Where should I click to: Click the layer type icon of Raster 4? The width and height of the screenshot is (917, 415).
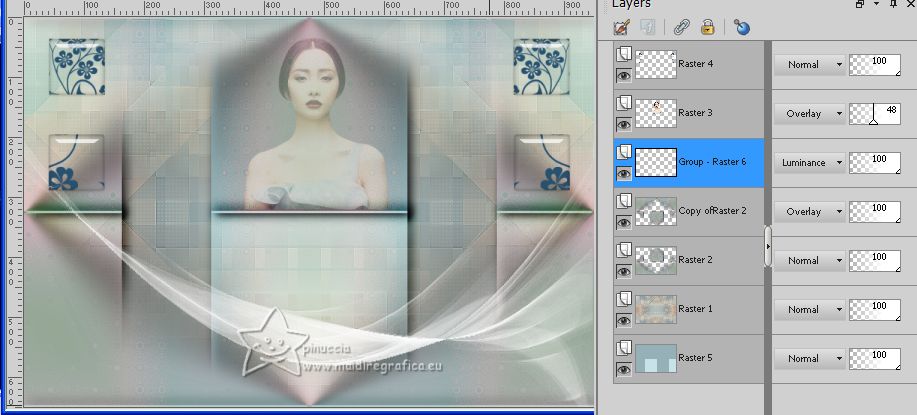coord(623,54)
